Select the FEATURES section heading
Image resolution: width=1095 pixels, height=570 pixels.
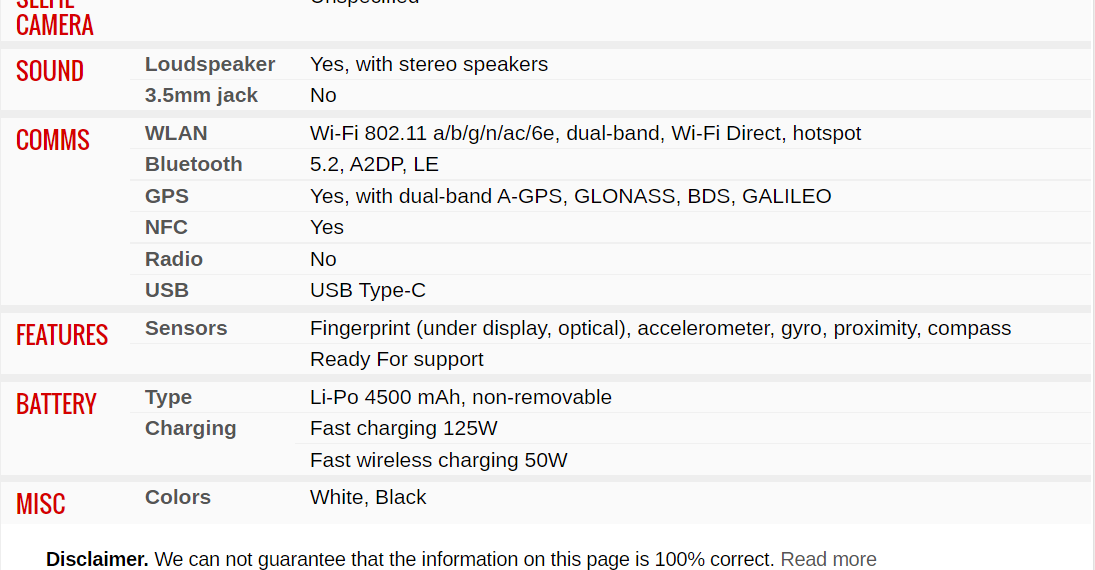point(61,335)
